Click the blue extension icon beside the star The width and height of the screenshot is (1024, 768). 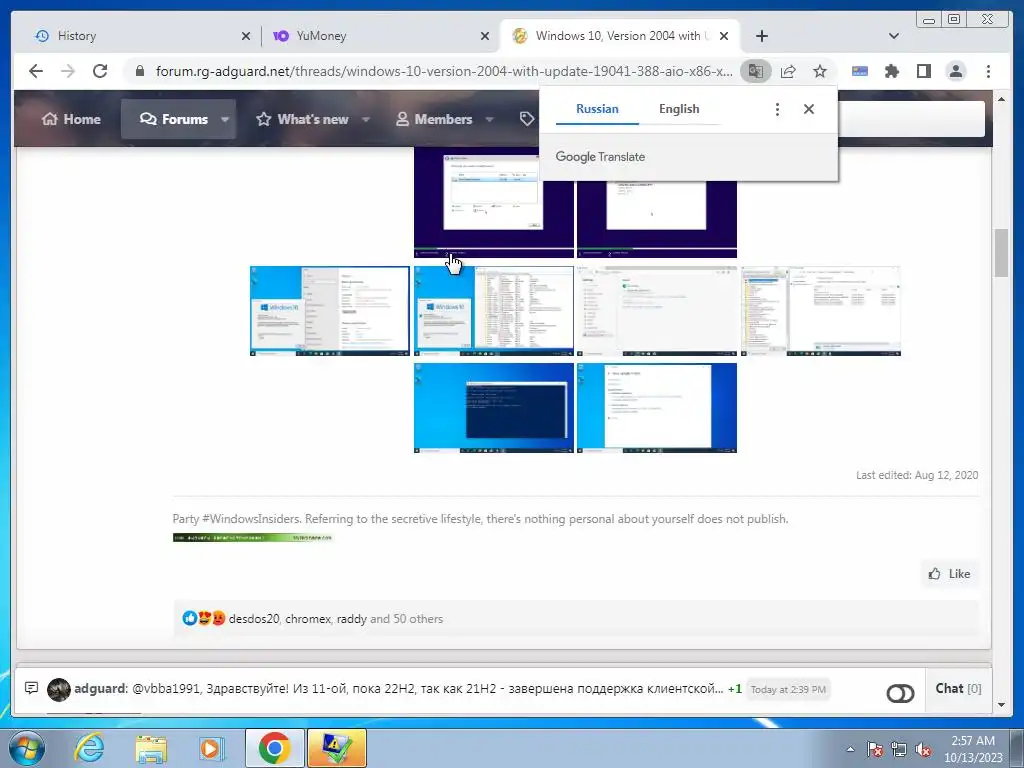(859, 71)
